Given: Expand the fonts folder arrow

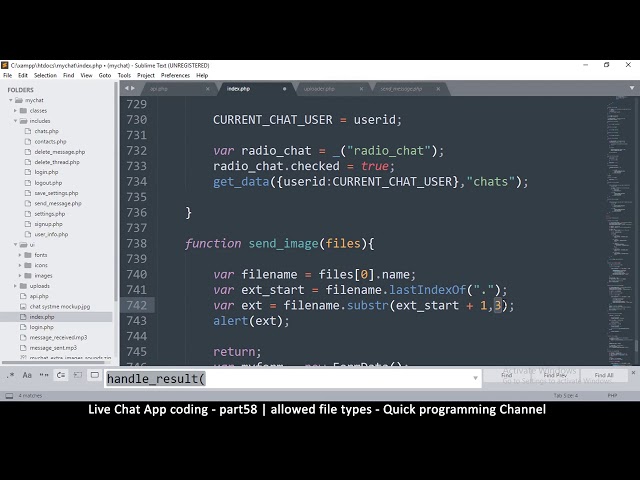Looking at the screenshot, I should [x=20, y=255].
